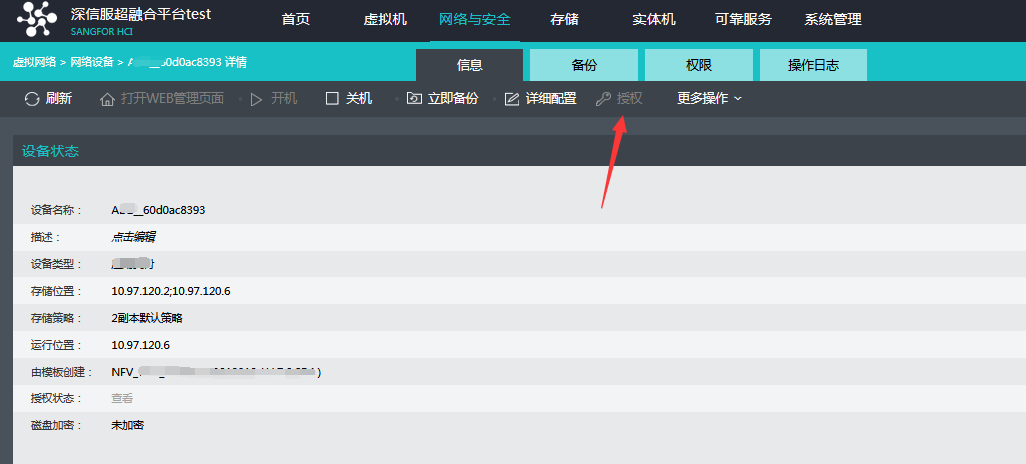Click the edit icon for 详细配置
This screenshot has width=1026, height=464.
pos(512,99)
